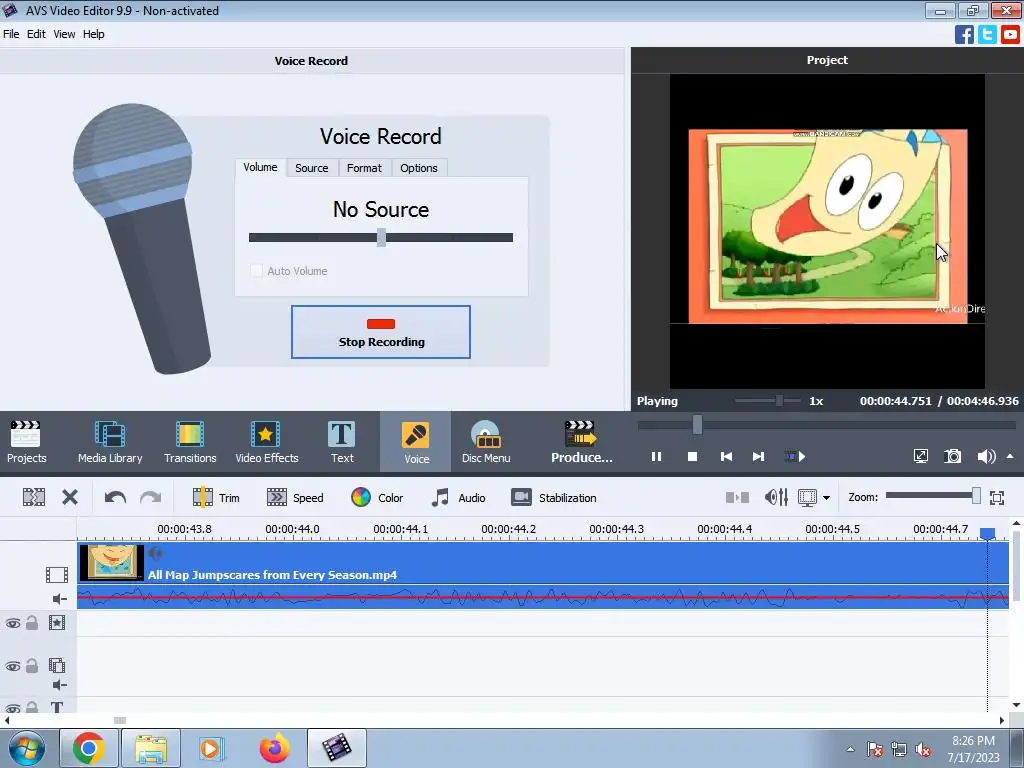Switch to the Source tab

point(312,168)
